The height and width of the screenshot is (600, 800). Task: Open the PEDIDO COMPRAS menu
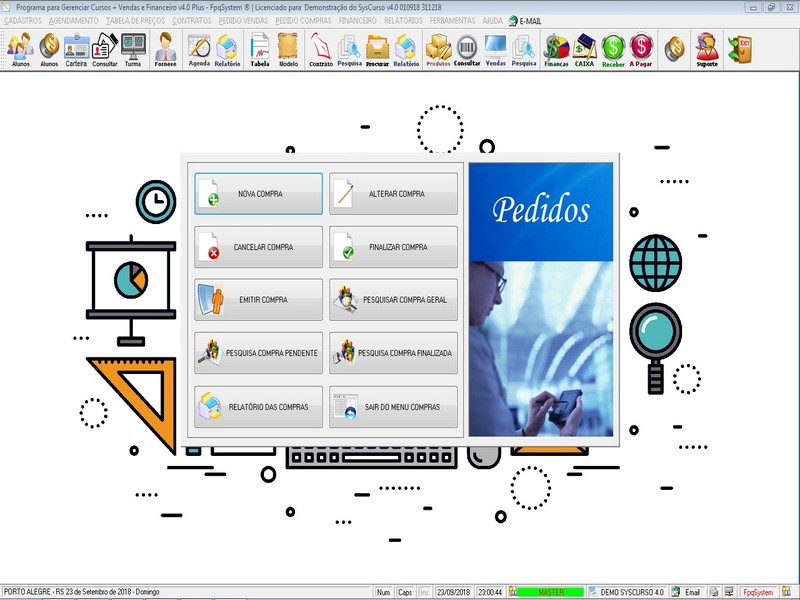(303, 21)
